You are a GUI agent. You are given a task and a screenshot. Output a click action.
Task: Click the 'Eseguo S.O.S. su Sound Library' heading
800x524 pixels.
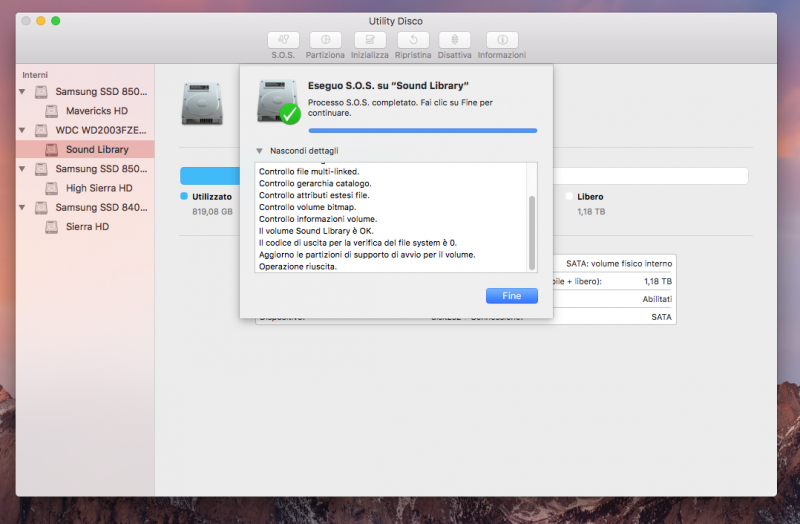click(388, 86)
